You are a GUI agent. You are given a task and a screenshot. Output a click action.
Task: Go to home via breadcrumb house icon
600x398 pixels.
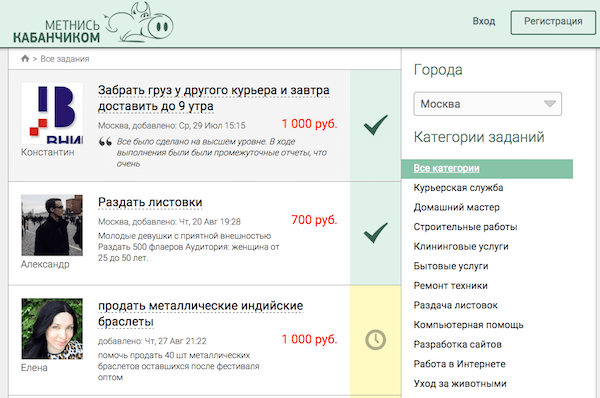tap(25, 58)
